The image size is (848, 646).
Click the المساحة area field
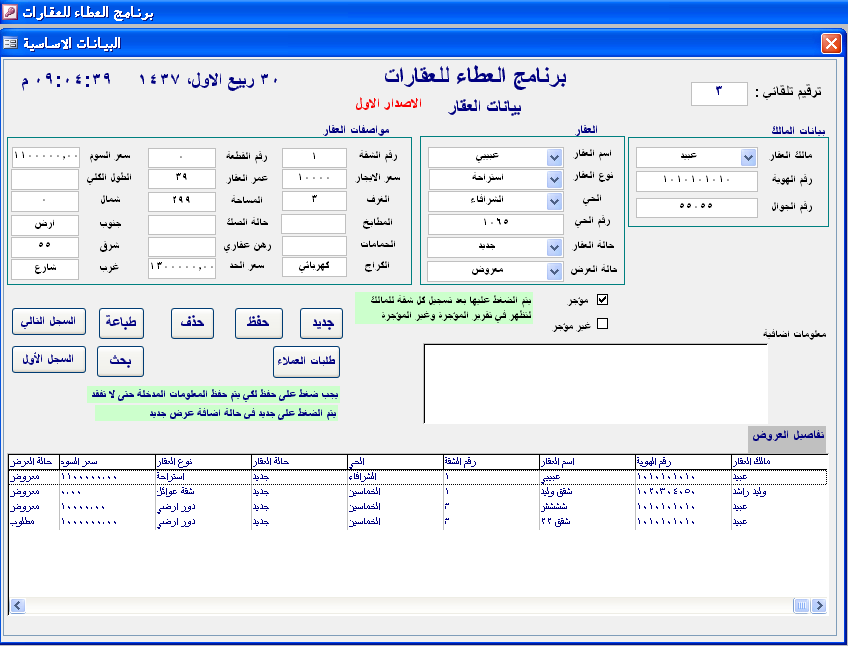(x=182, y=201)
